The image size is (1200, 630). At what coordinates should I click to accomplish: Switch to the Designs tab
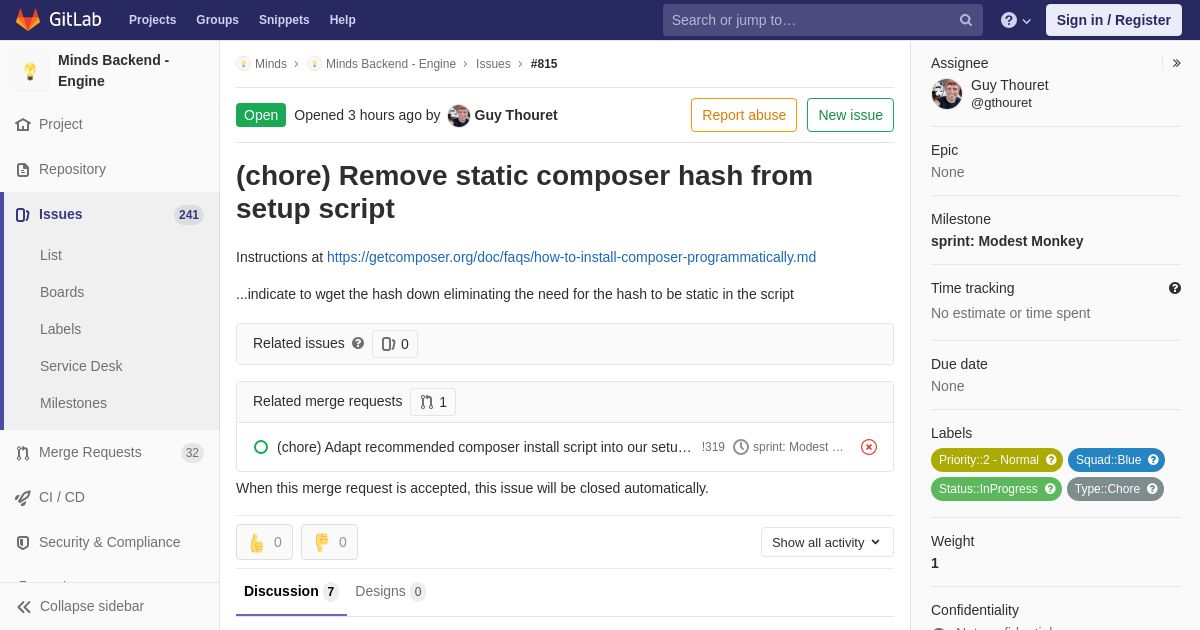point(390,591)
